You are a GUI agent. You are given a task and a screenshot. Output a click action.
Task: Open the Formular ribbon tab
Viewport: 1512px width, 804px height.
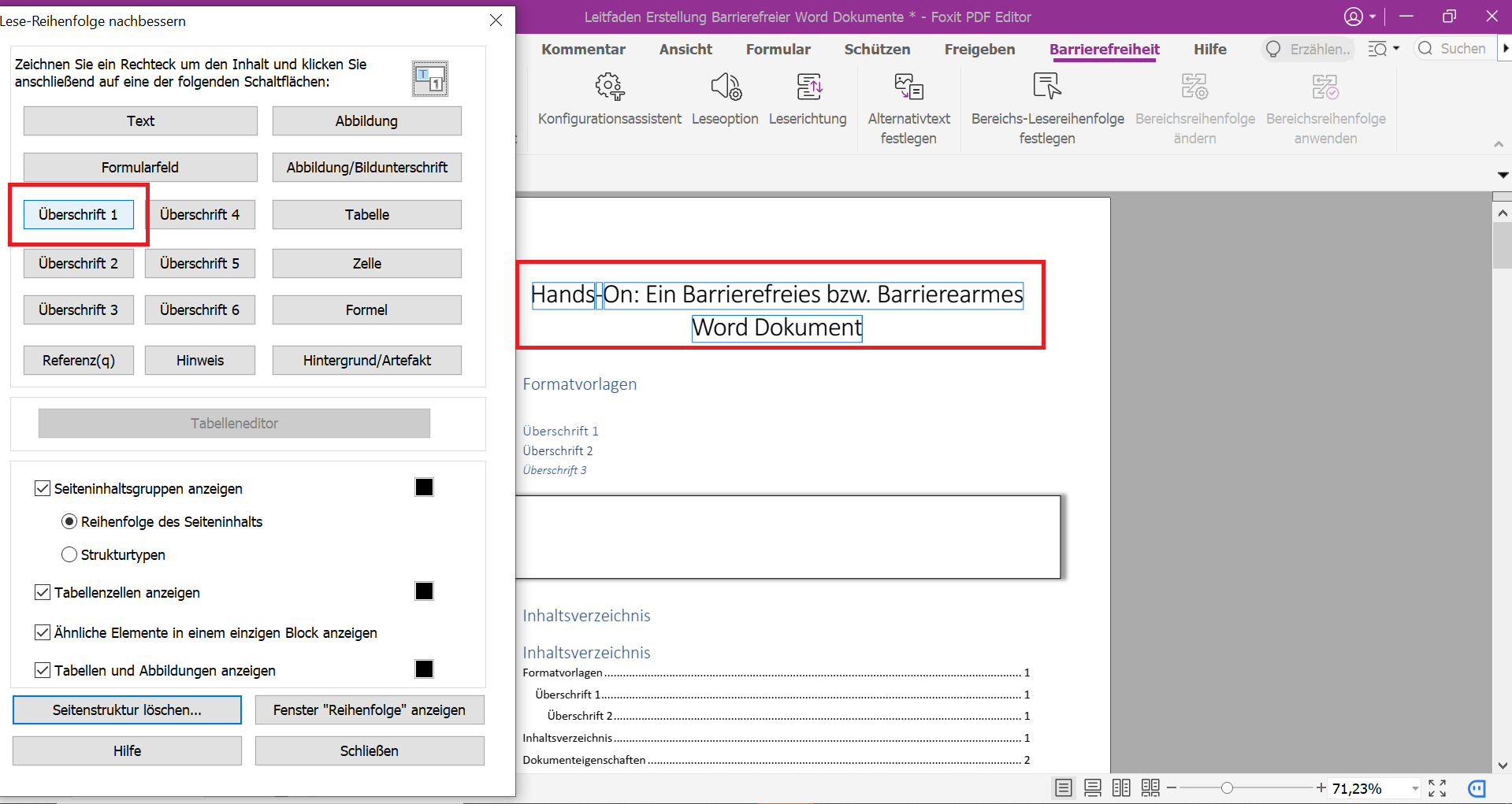777,49
